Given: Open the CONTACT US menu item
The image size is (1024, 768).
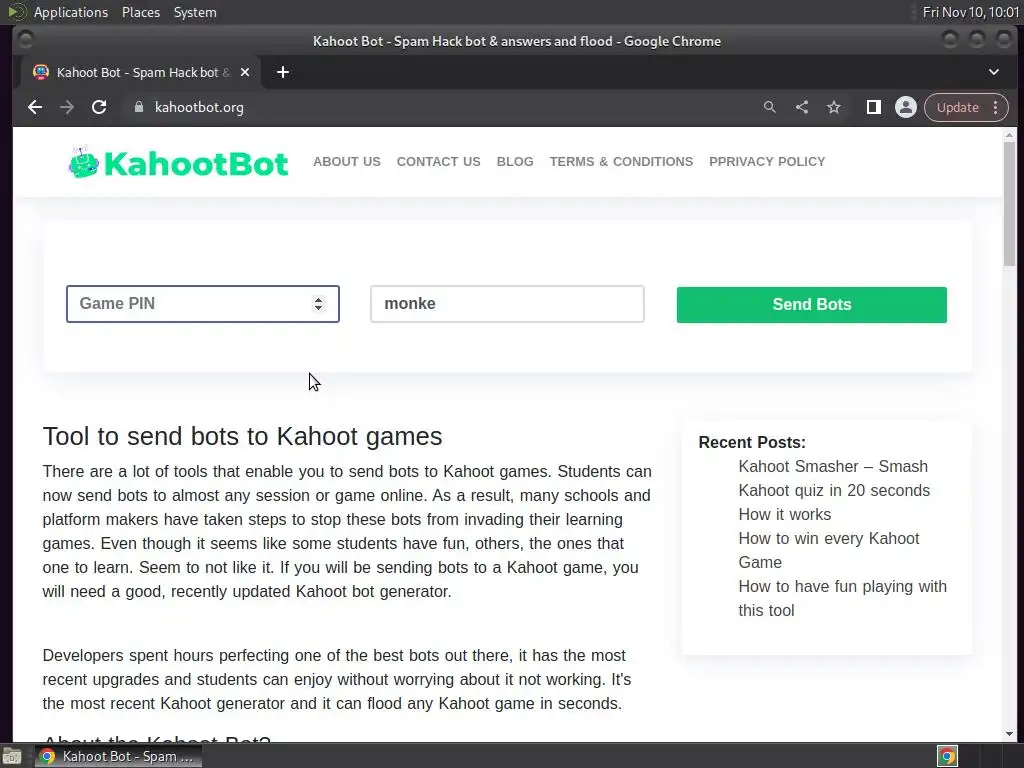Looking at the screenshot, I should (x=439, y=161).
